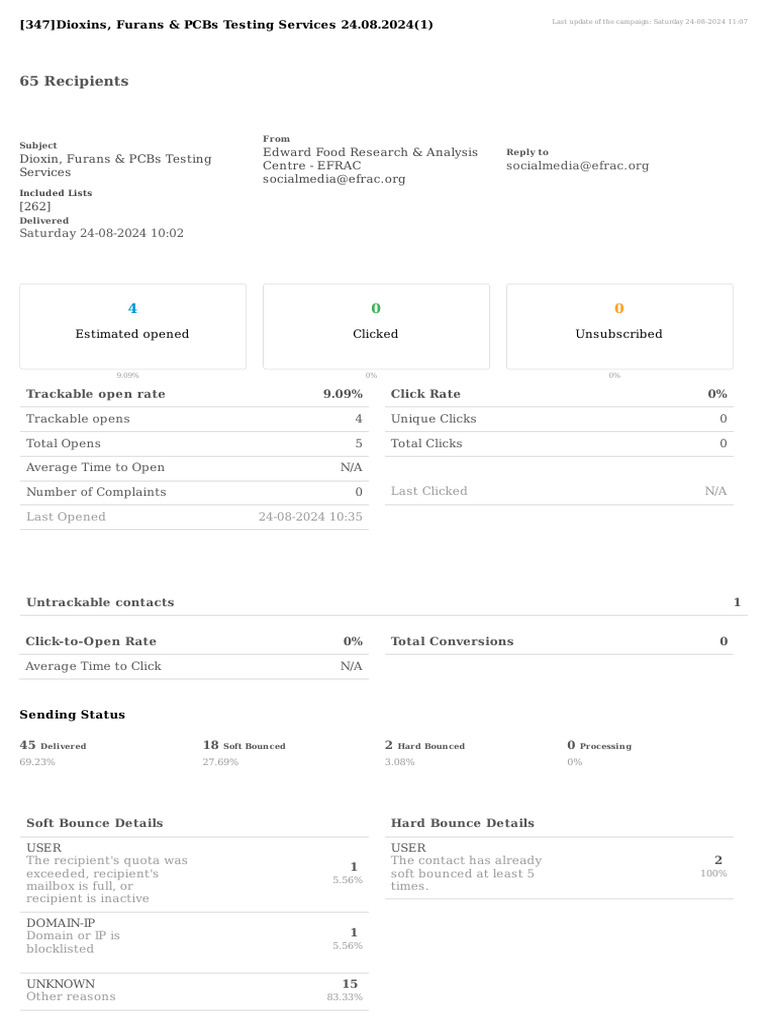Click the Clicked stats card
This screenshot has height=1024, width=768.
tap(376, 327)
